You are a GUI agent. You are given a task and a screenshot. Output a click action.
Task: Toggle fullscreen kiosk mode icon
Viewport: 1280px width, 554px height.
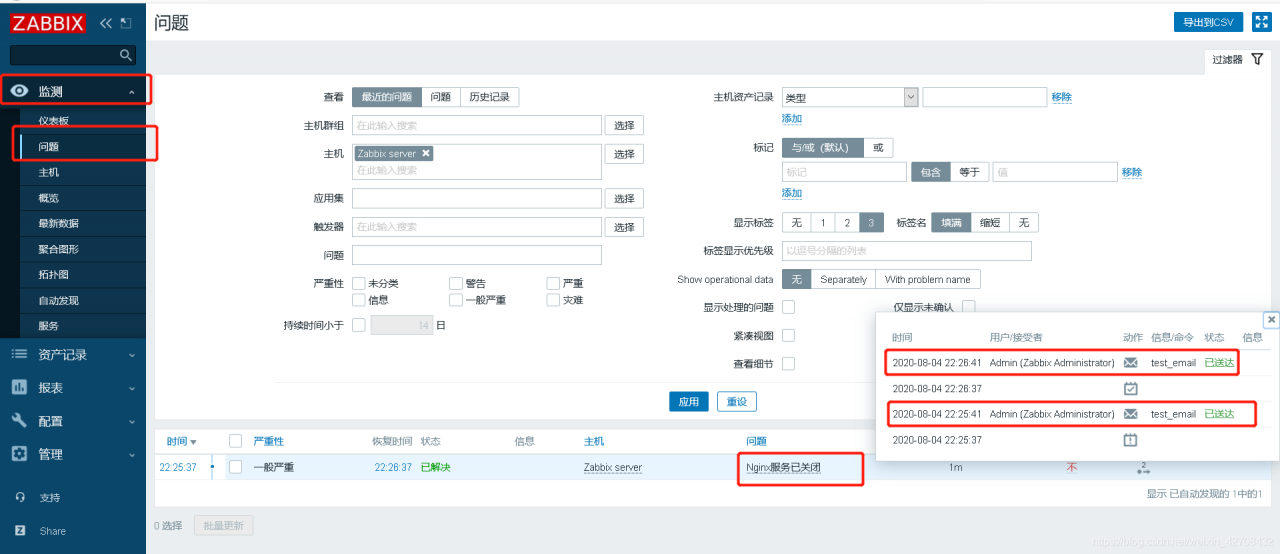tap(1260, 22)
